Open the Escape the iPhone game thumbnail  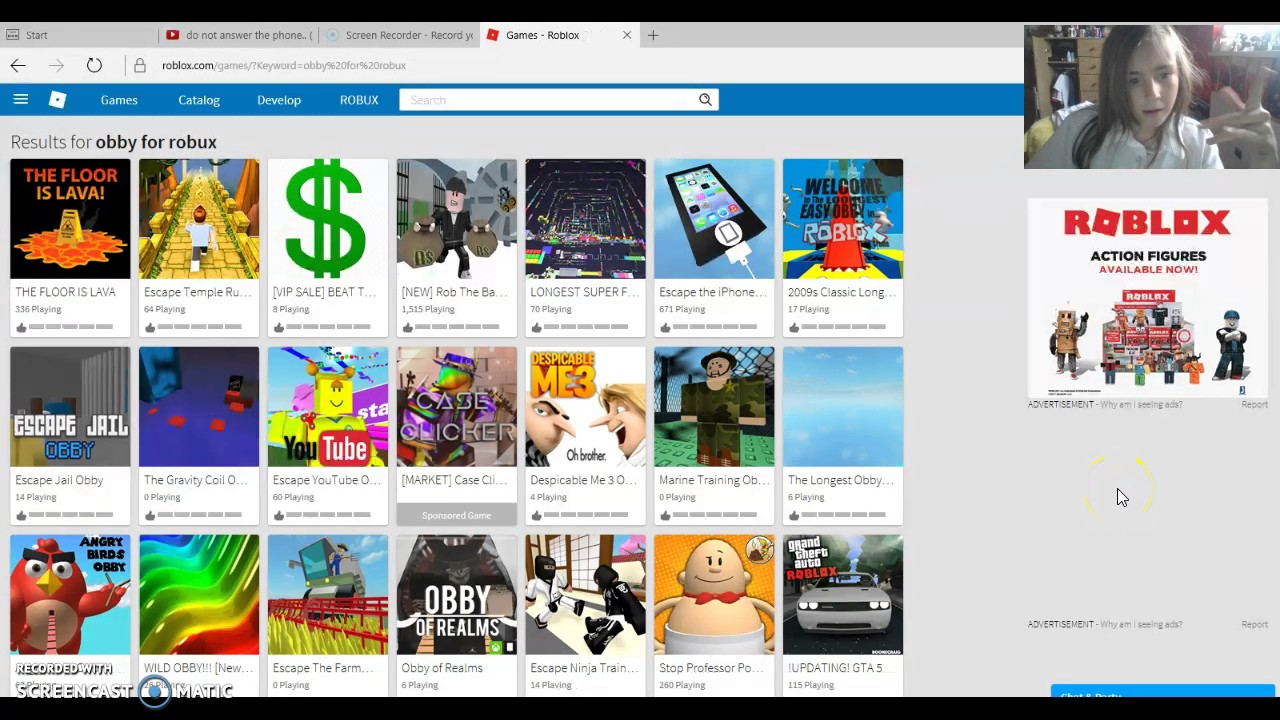tap(714, 219)
